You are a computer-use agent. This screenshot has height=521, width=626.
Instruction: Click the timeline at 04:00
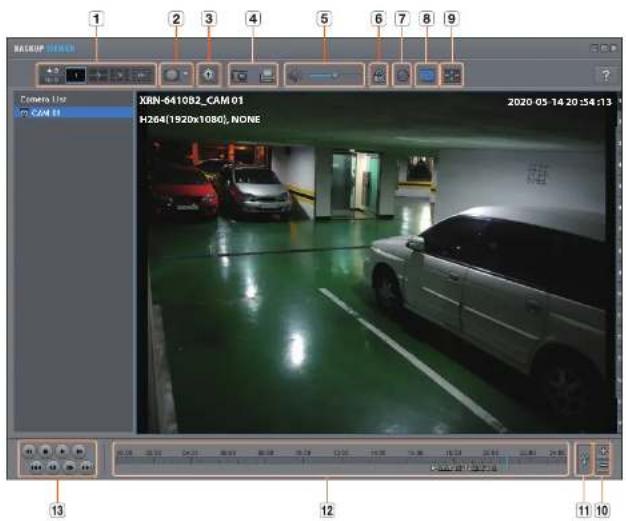point(190,453)
